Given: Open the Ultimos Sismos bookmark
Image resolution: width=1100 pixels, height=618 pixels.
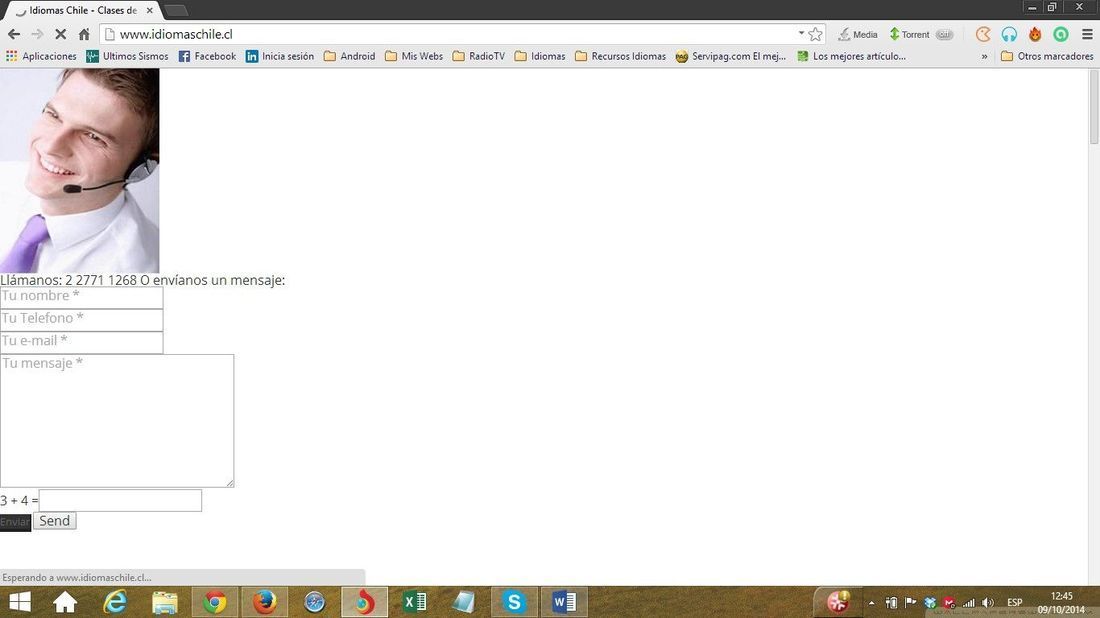Looking at the screenshot, I should 127,56.
